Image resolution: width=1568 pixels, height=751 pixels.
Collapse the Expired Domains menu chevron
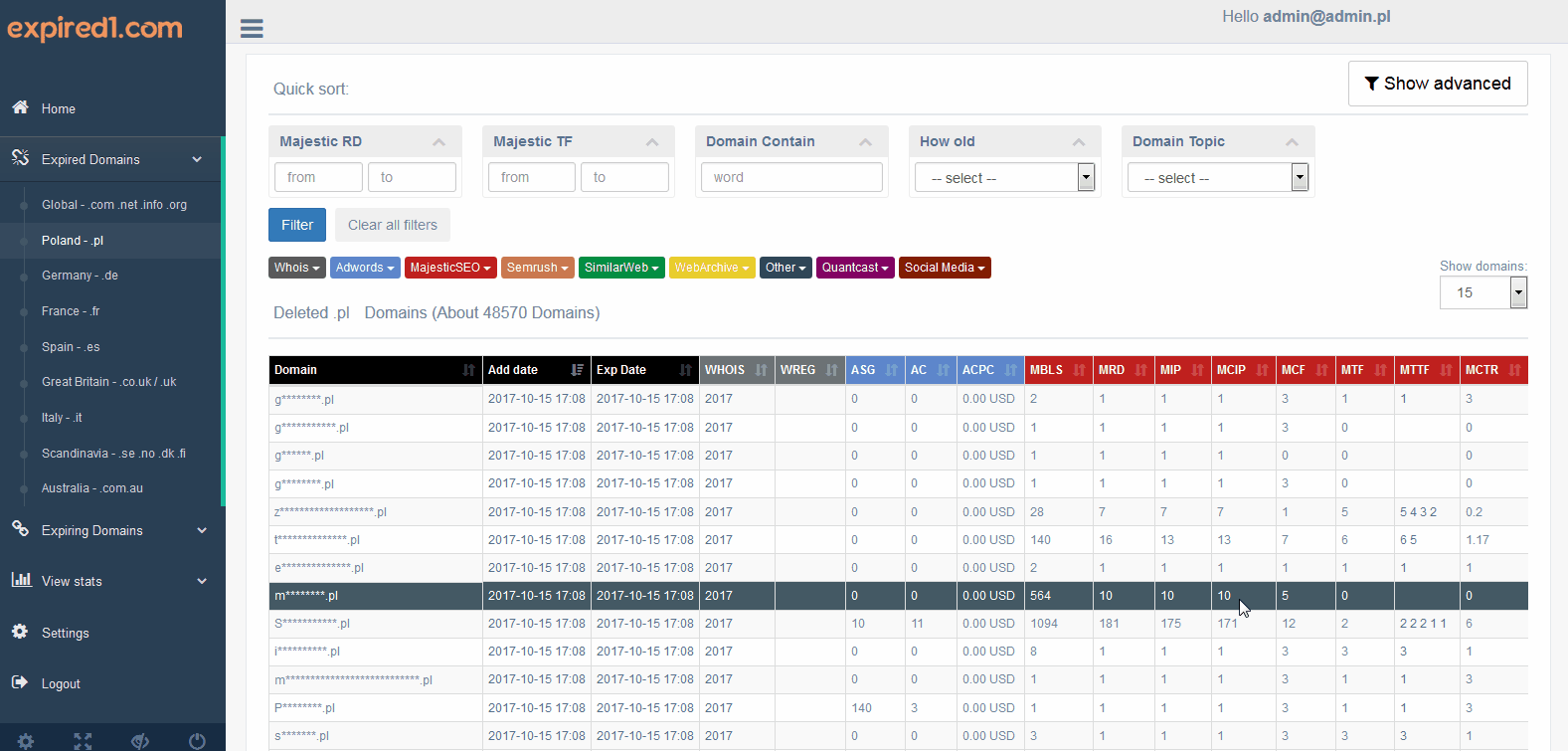tap(197, 159)
